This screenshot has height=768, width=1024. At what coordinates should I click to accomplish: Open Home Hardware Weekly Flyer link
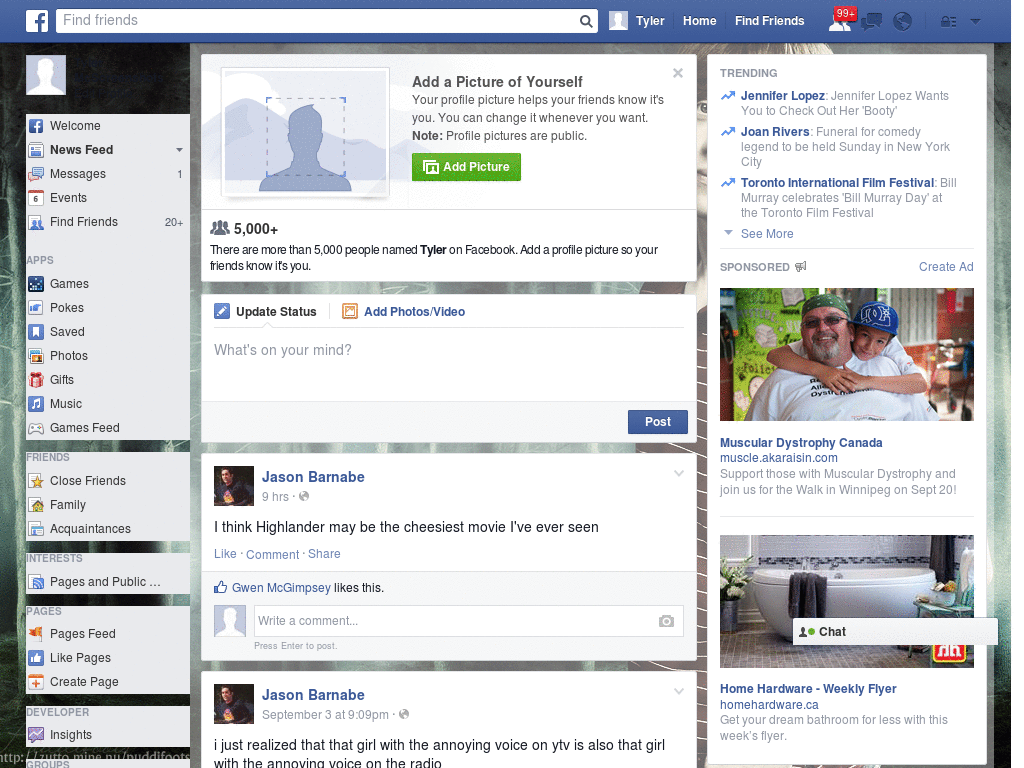coord(808,689)
